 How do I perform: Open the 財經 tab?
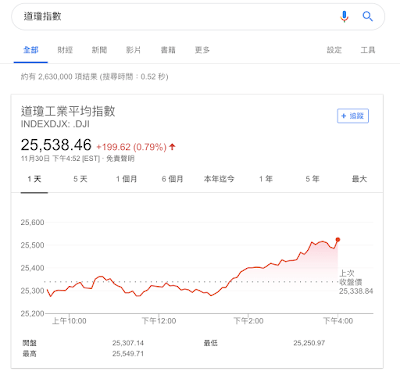[x=65, y=50]
